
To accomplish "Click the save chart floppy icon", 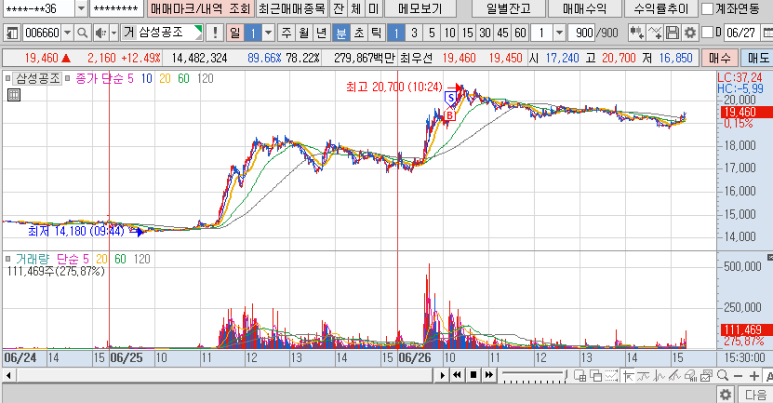I will 672,33.
